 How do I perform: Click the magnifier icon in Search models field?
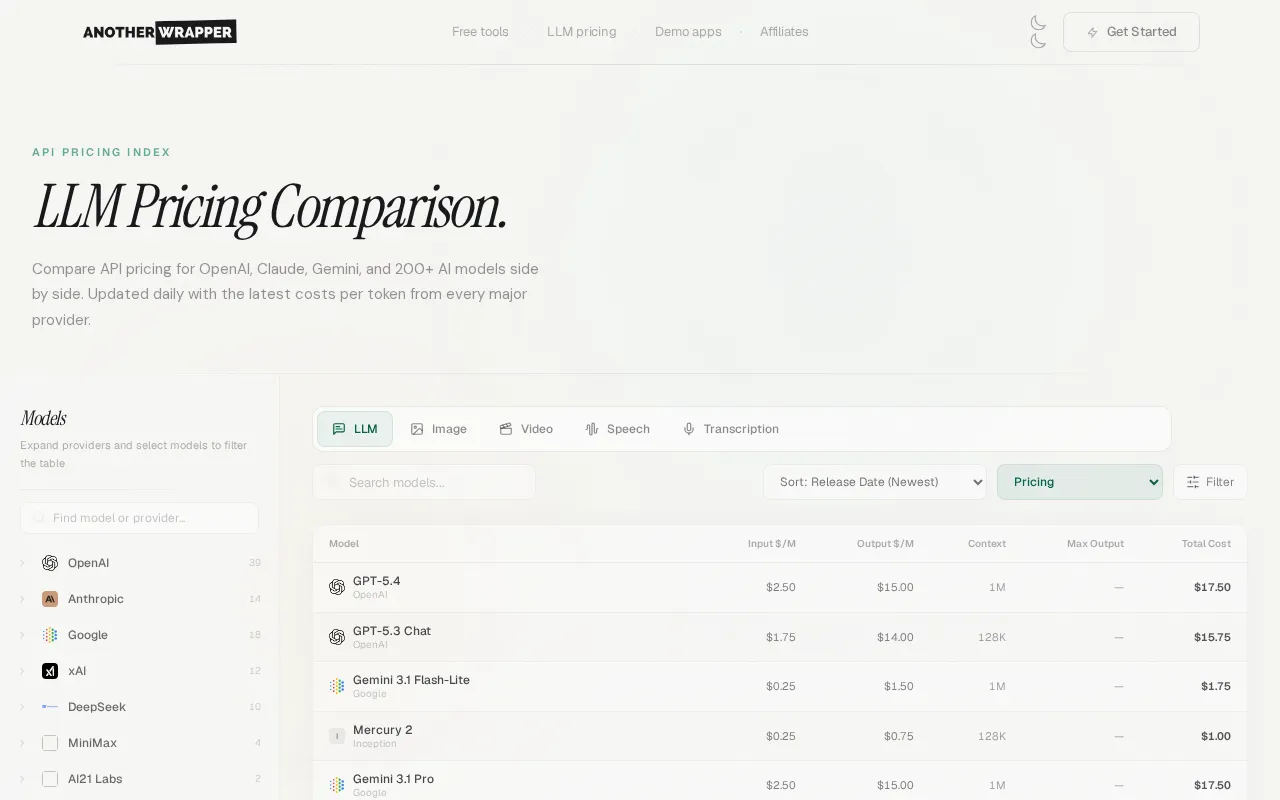[x=333, y=482]
